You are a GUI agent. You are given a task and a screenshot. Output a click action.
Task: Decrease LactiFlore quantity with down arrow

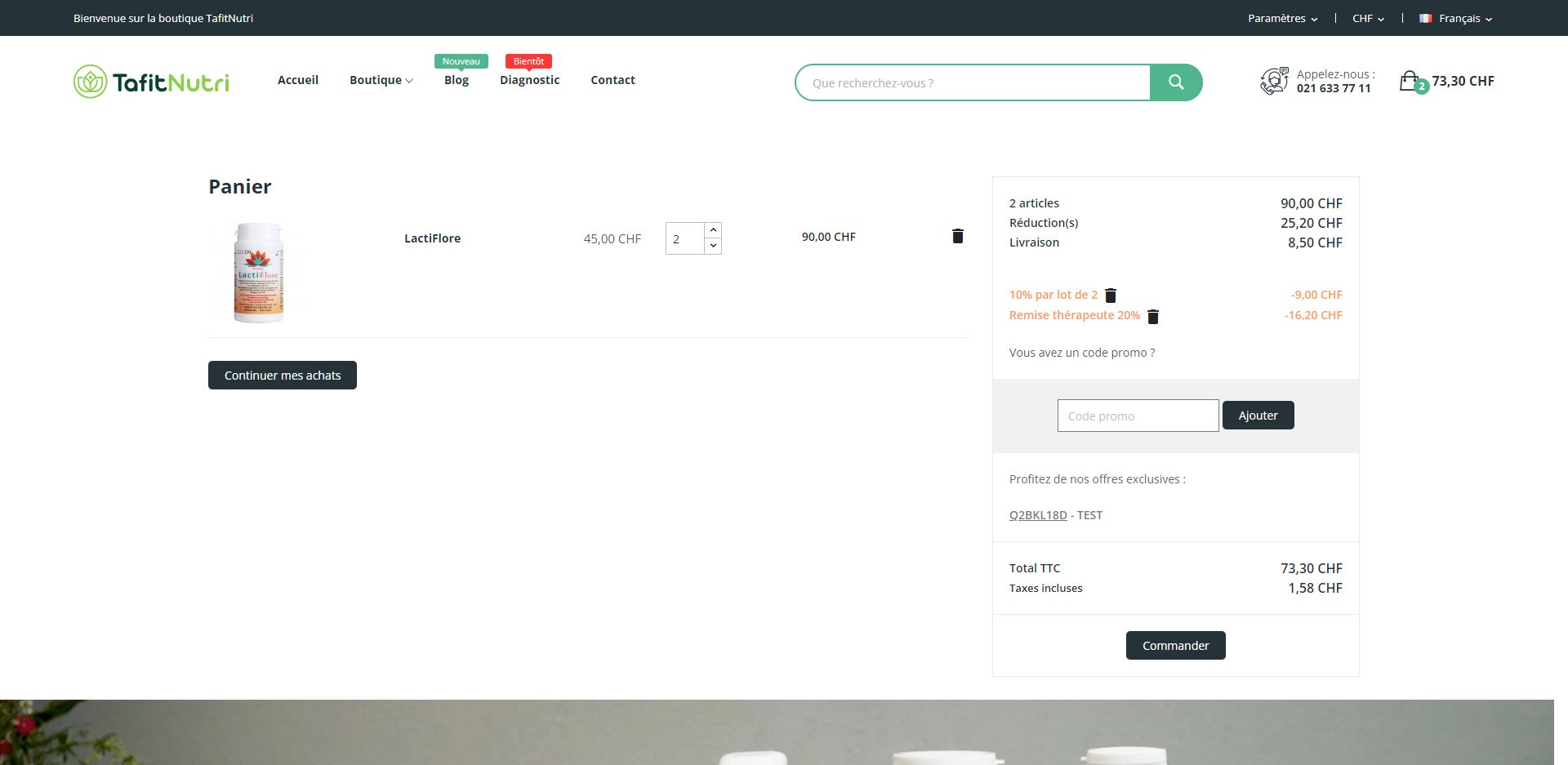pyautogui.click(x=713, y=246)
